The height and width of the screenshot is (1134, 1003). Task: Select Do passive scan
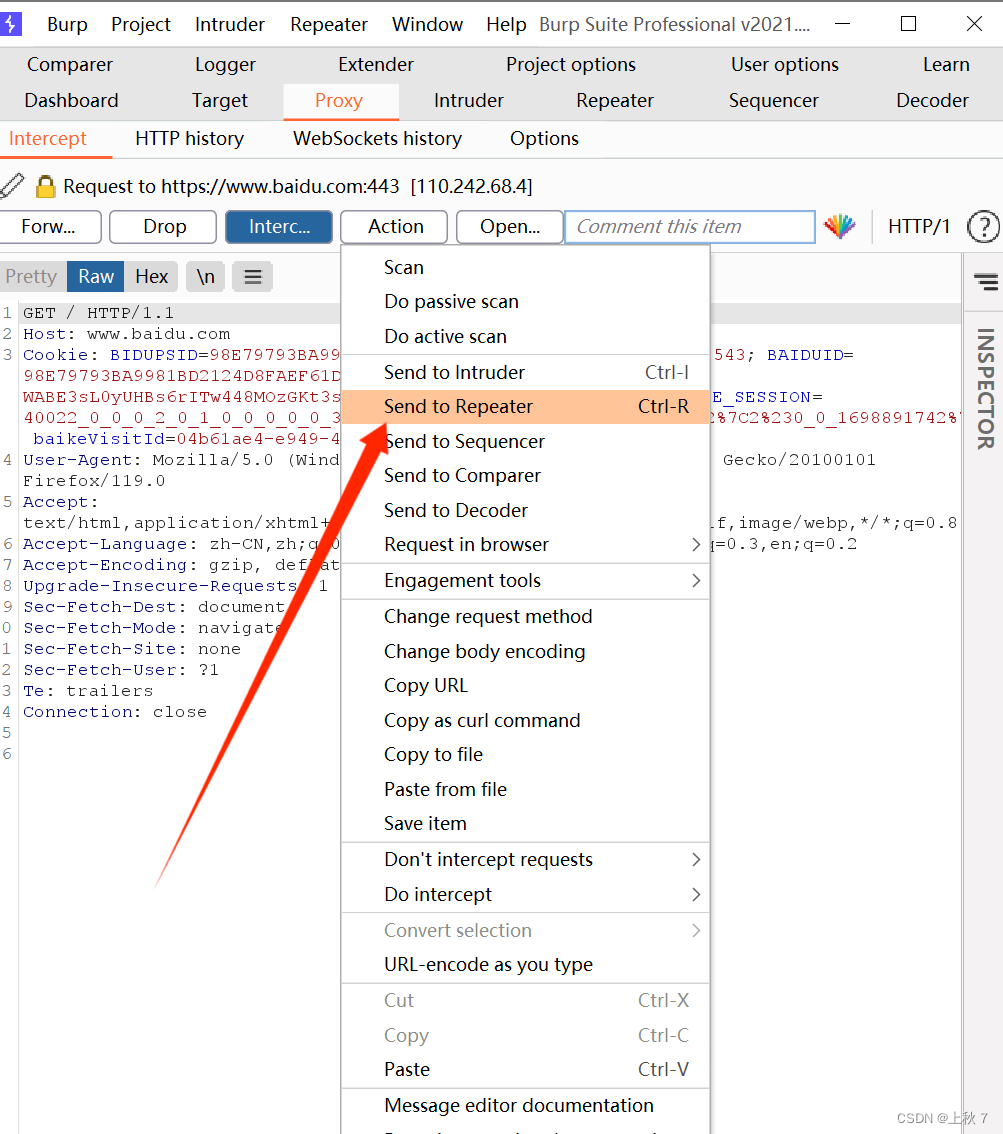[525, 302]
